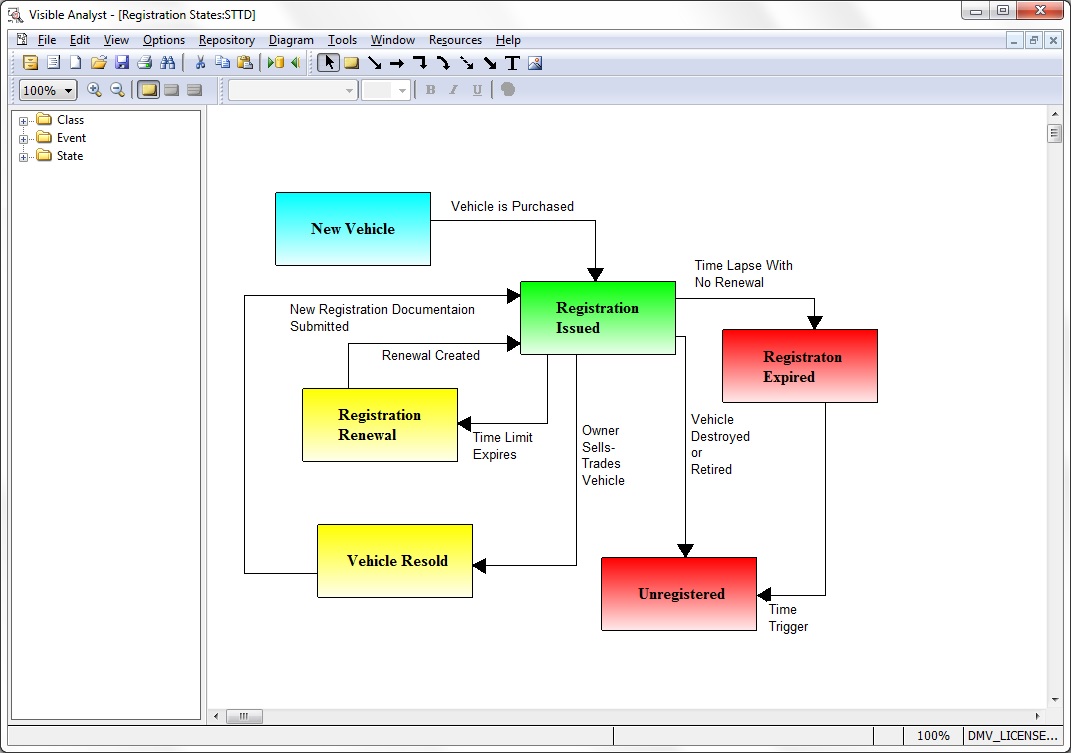Expand the State folder
1071x753 pixels.
click(23, 156)
